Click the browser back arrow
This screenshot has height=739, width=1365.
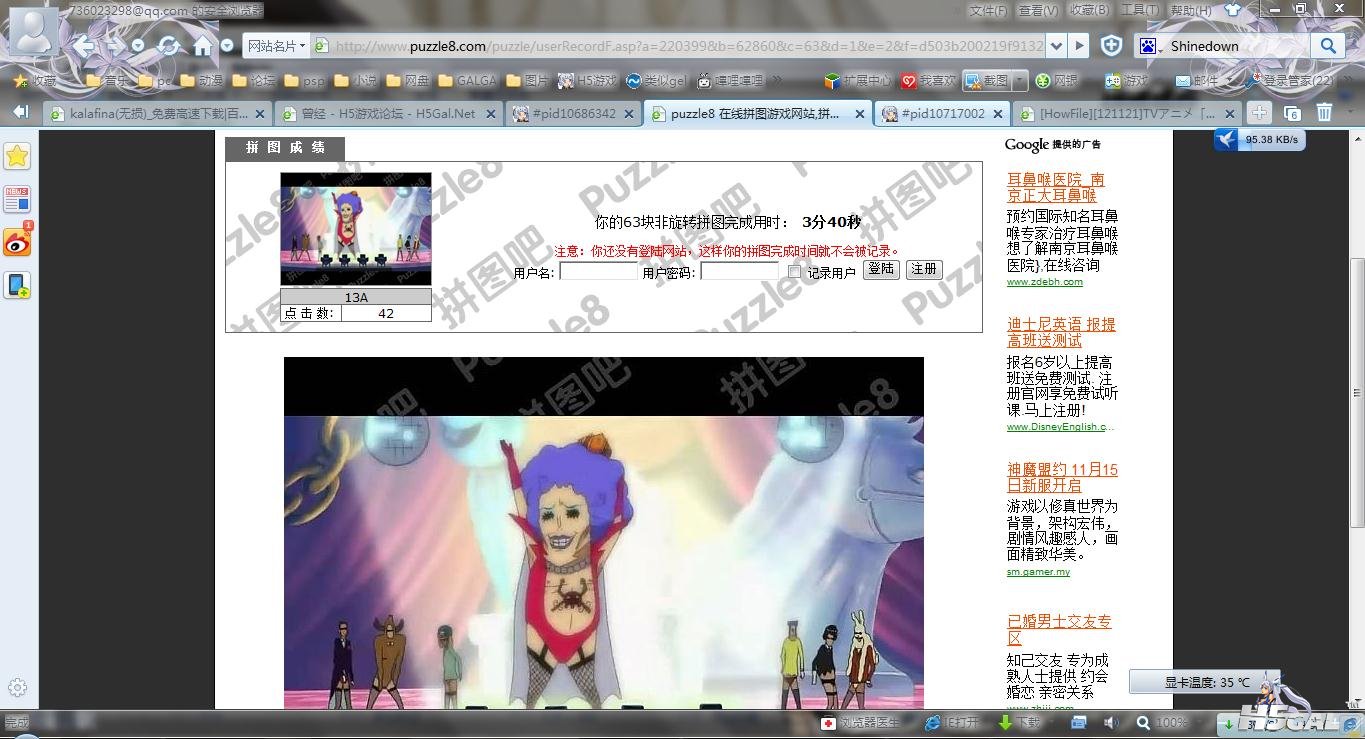(84, 46)
